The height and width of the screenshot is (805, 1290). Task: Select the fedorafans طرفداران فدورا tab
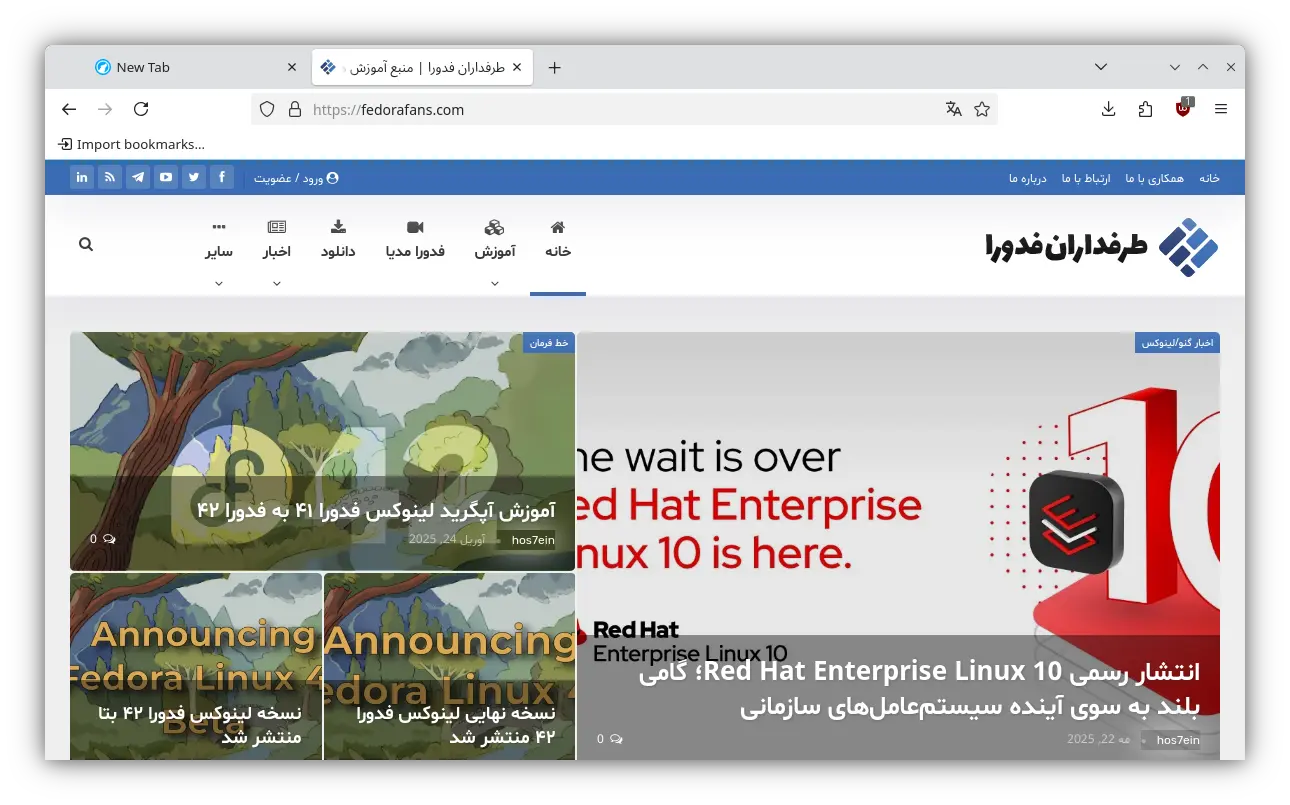tap(422, 67)
